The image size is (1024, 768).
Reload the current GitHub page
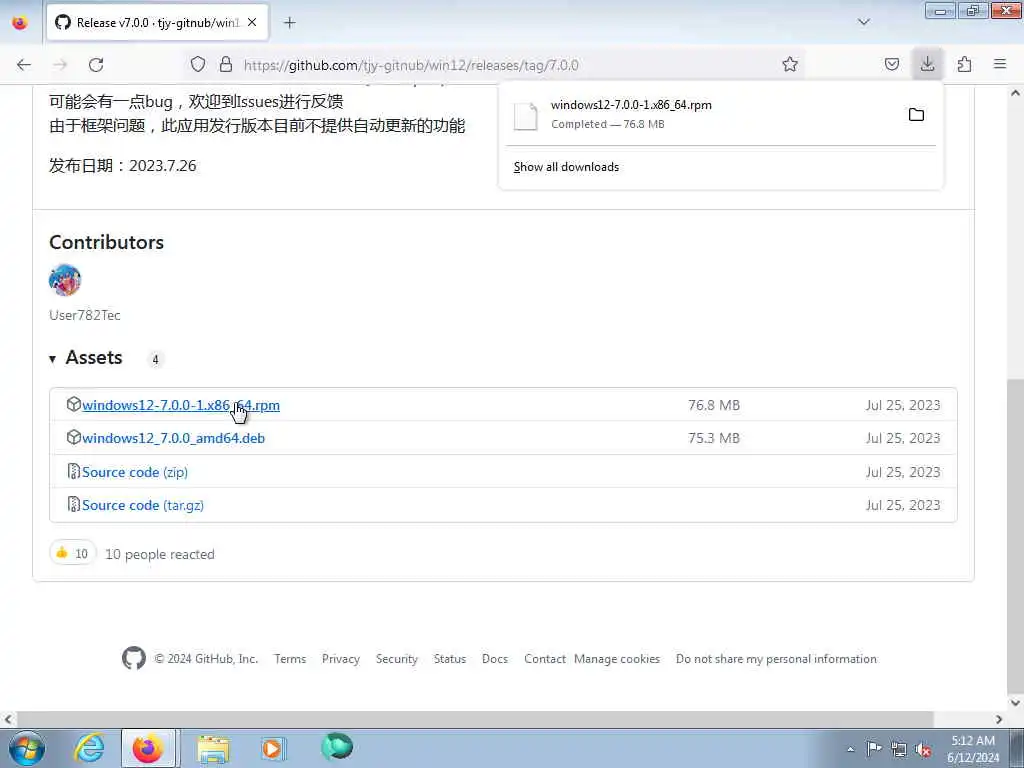tap(96, 65)
